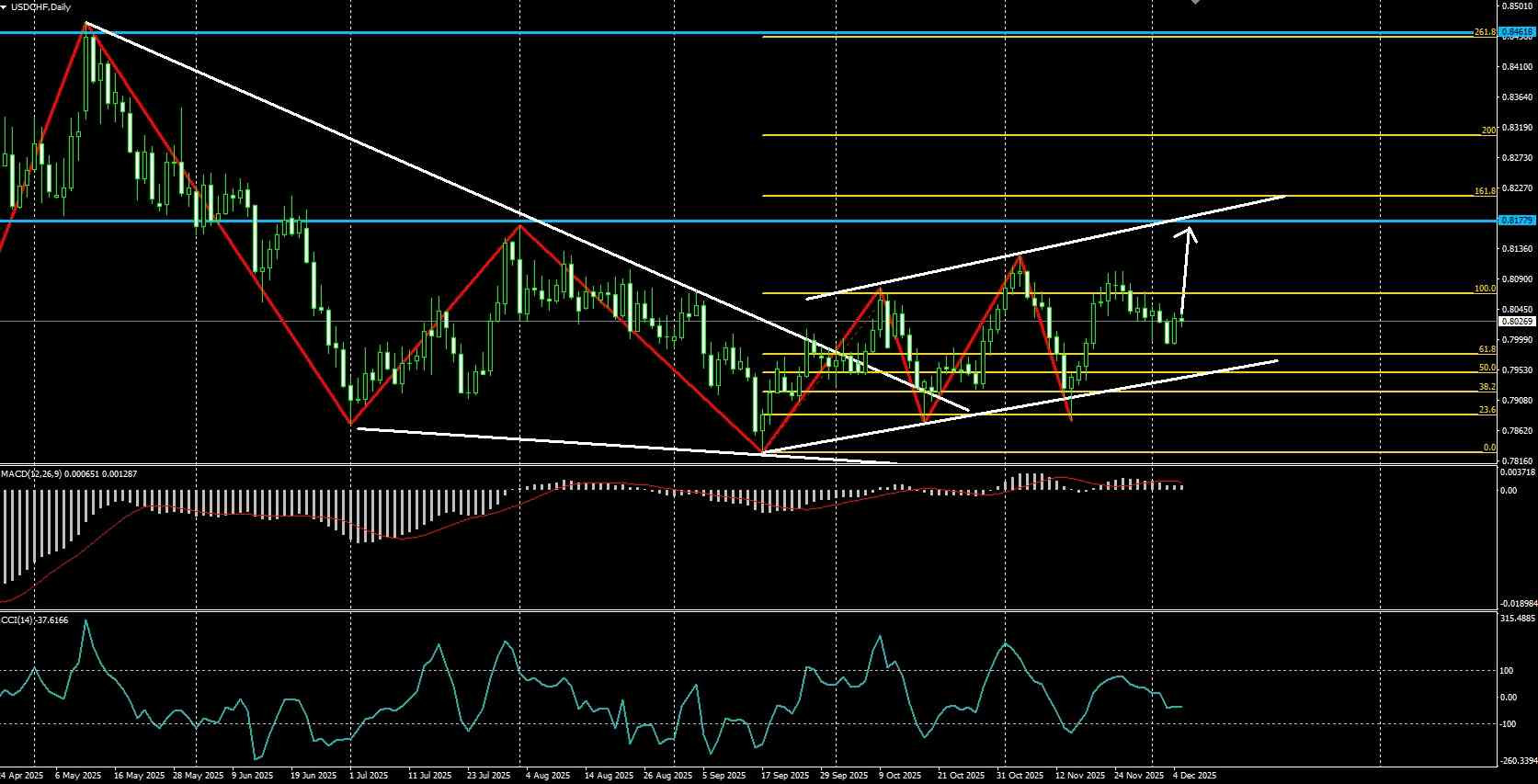This screenshot has width=1538, height=784.
Task: Click the 100.0 Fibonacci level label
Action: pos(1485,289)
